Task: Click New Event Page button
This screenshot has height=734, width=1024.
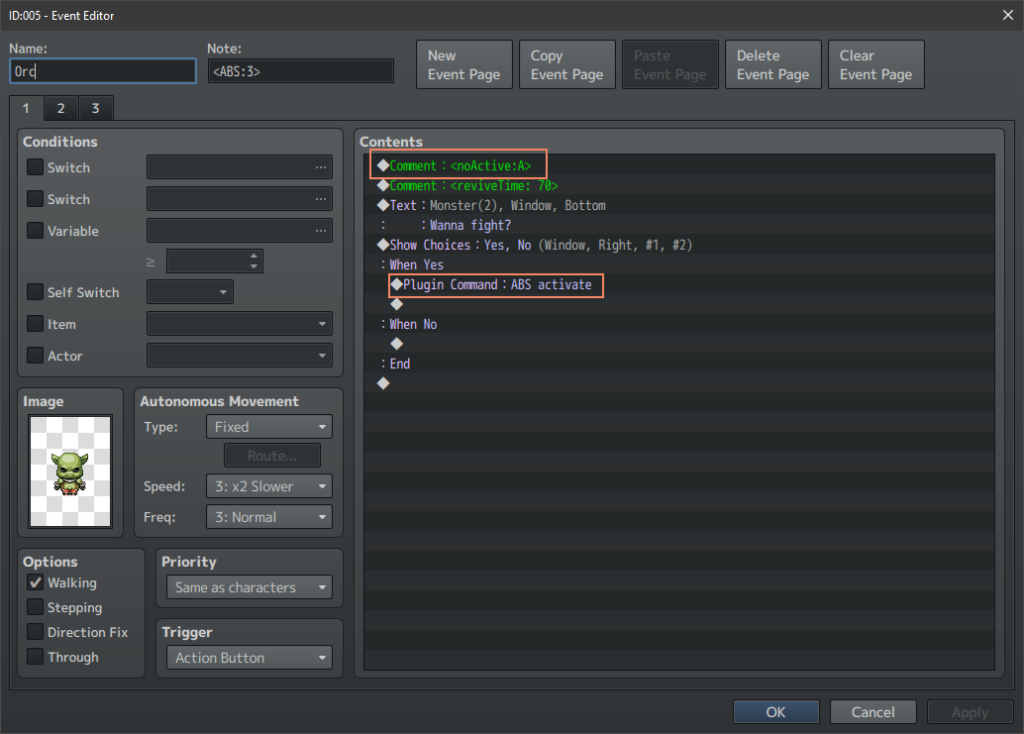Action: [464, 65]
